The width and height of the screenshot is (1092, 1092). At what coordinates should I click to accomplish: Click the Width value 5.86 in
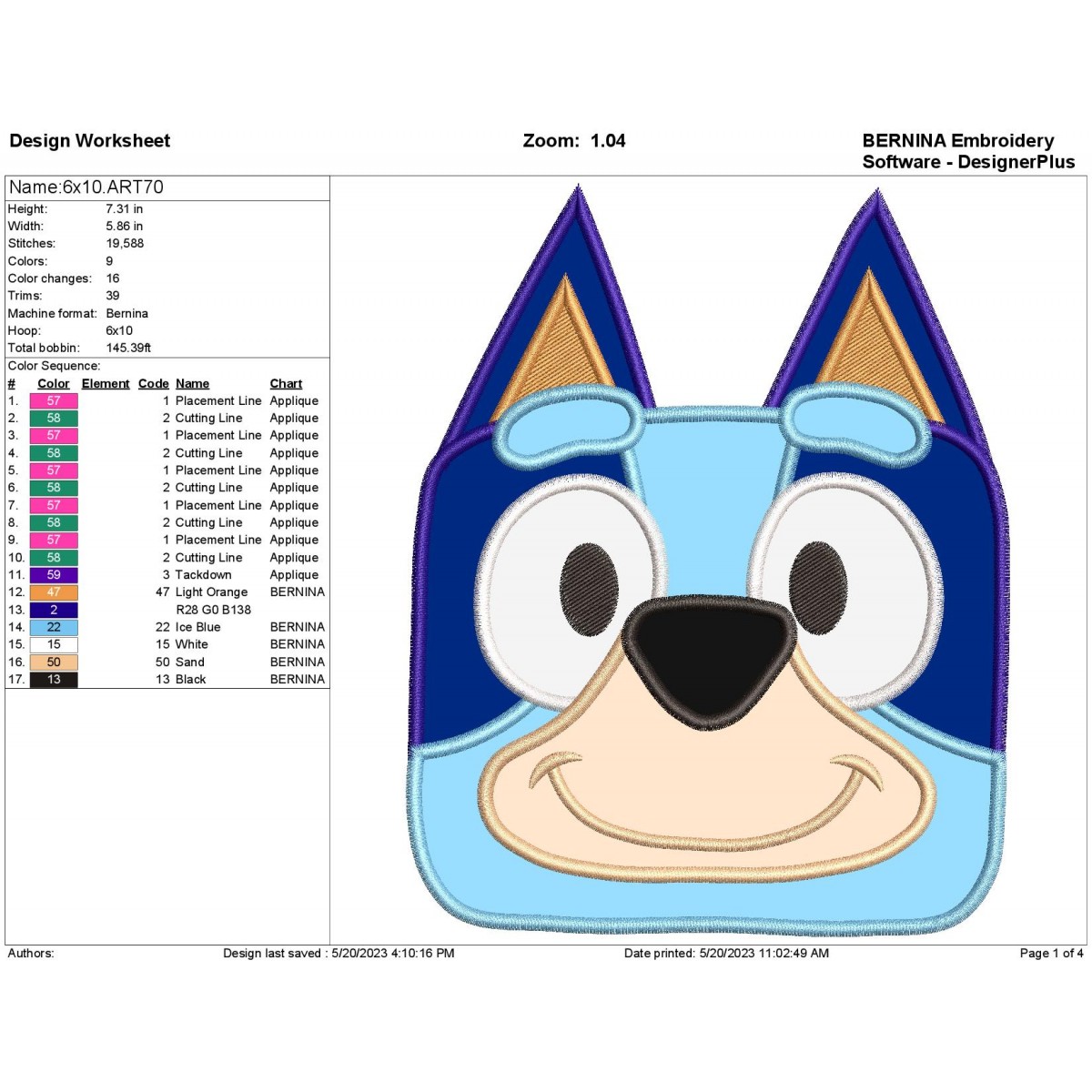pyautogui.click(x=124, y=227)
